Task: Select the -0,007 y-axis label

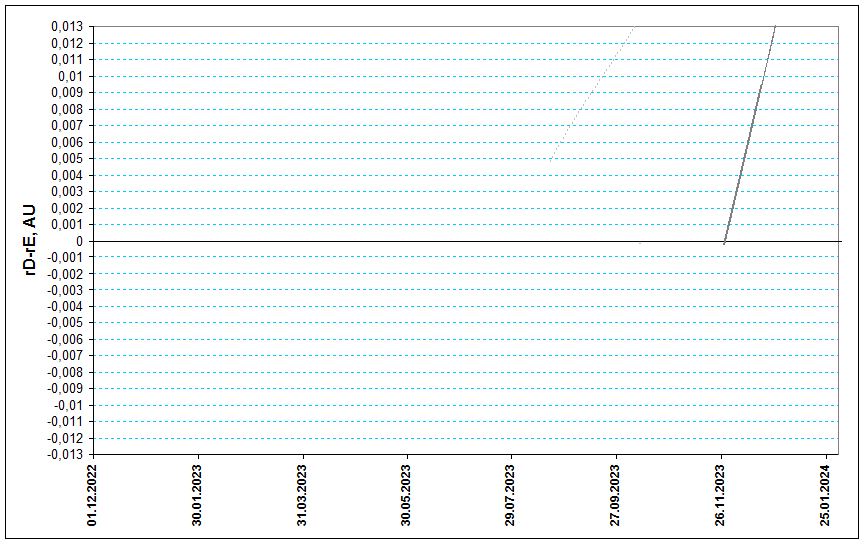Action: pos(65,356)
